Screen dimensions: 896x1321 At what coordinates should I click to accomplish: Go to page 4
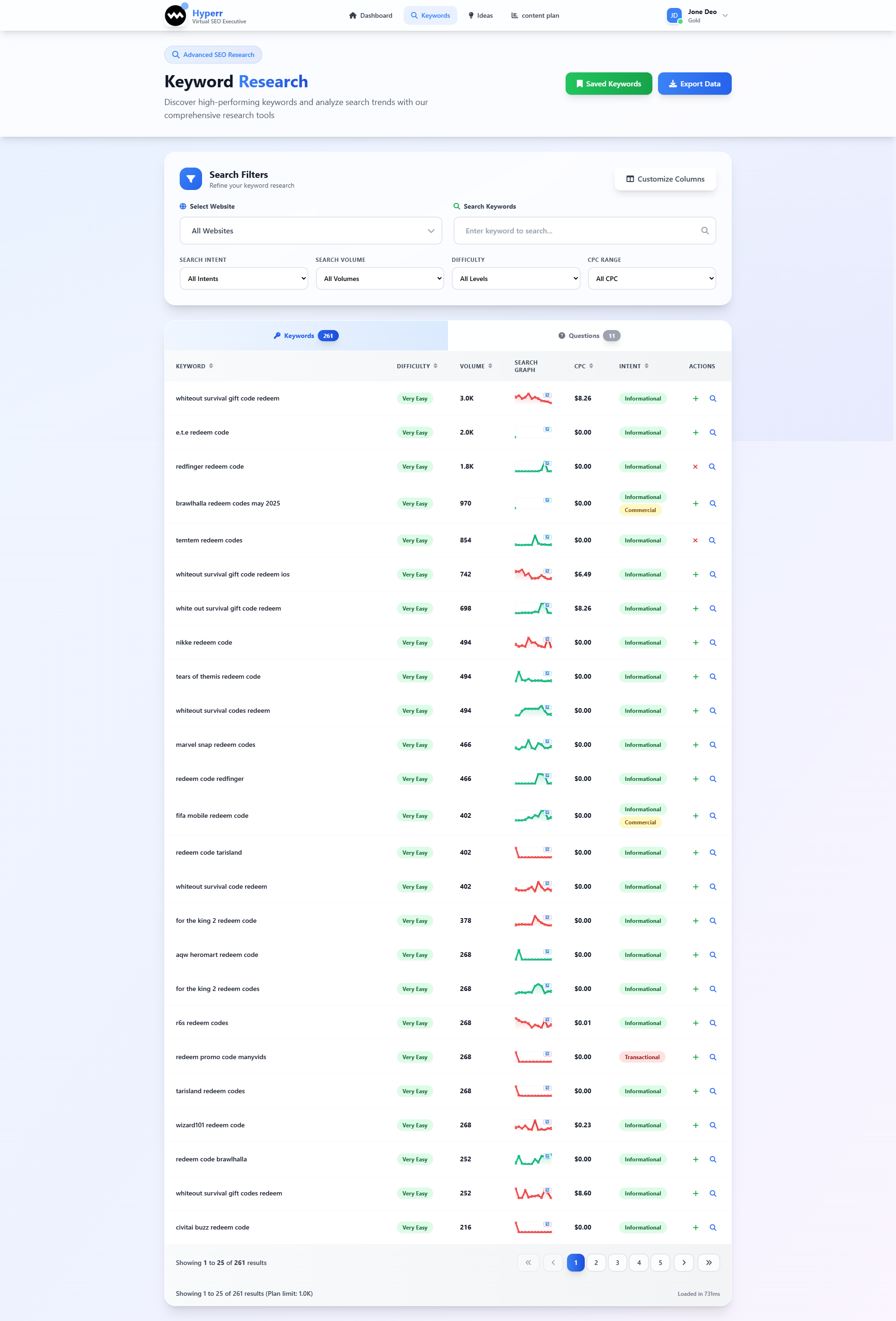click(639, 1263)
